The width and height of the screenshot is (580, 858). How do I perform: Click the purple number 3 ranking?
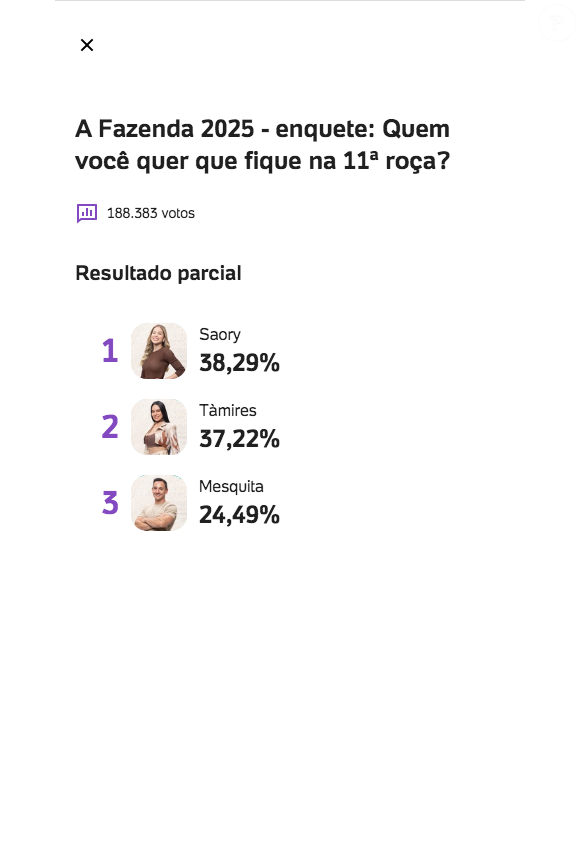110,503
